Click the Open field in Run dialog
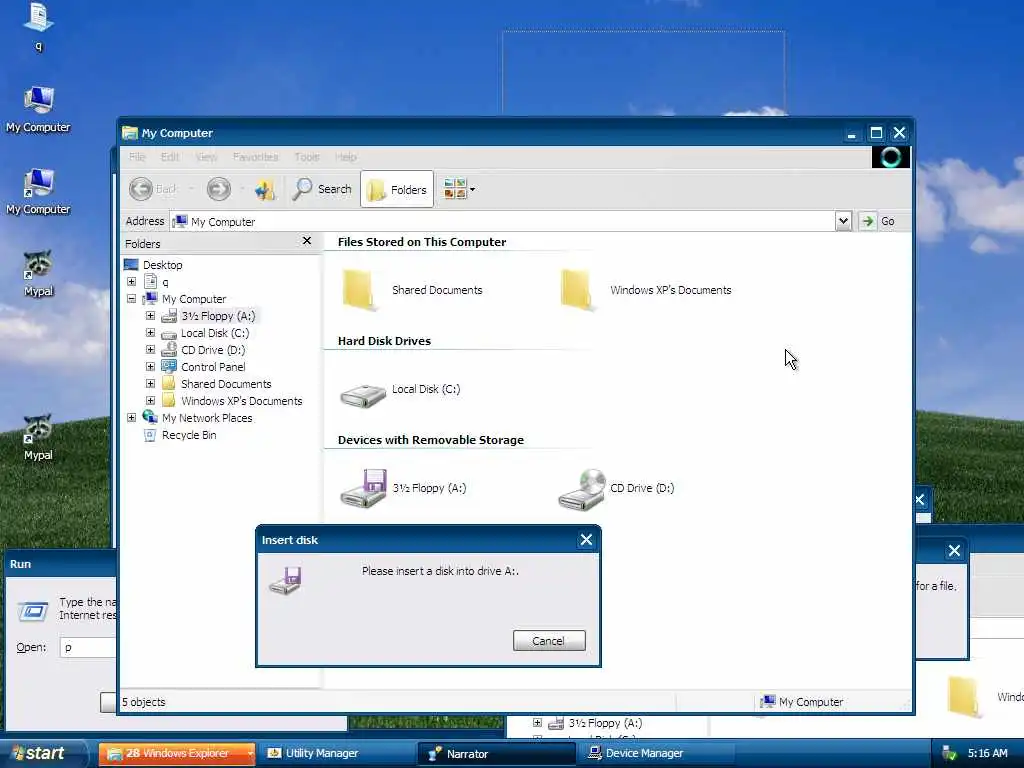The height and width of the screenshot is (768, 1024). coord(88,647)
